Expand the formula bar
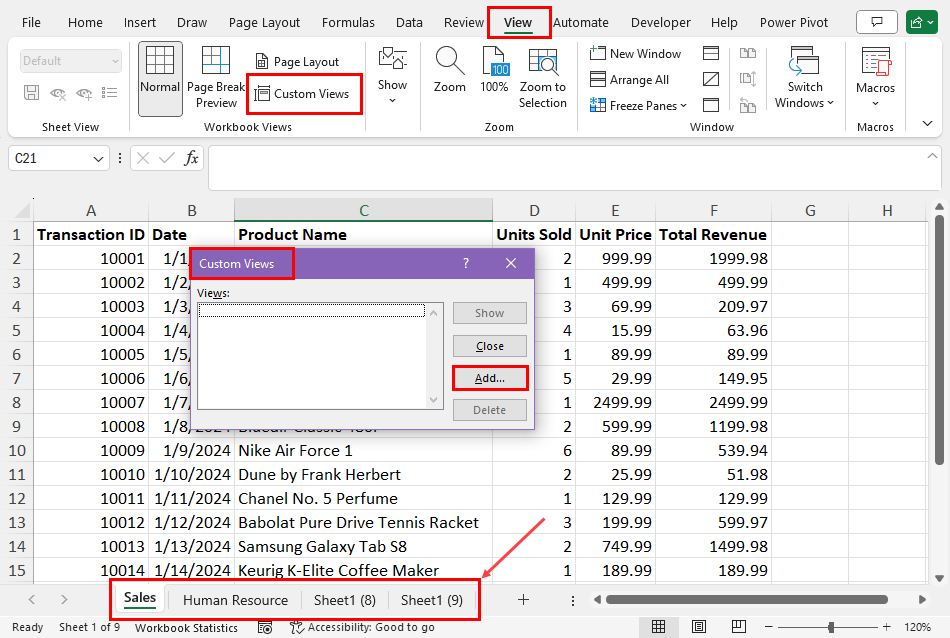Viewport: 950px width, 638px height. coord(932,156)
